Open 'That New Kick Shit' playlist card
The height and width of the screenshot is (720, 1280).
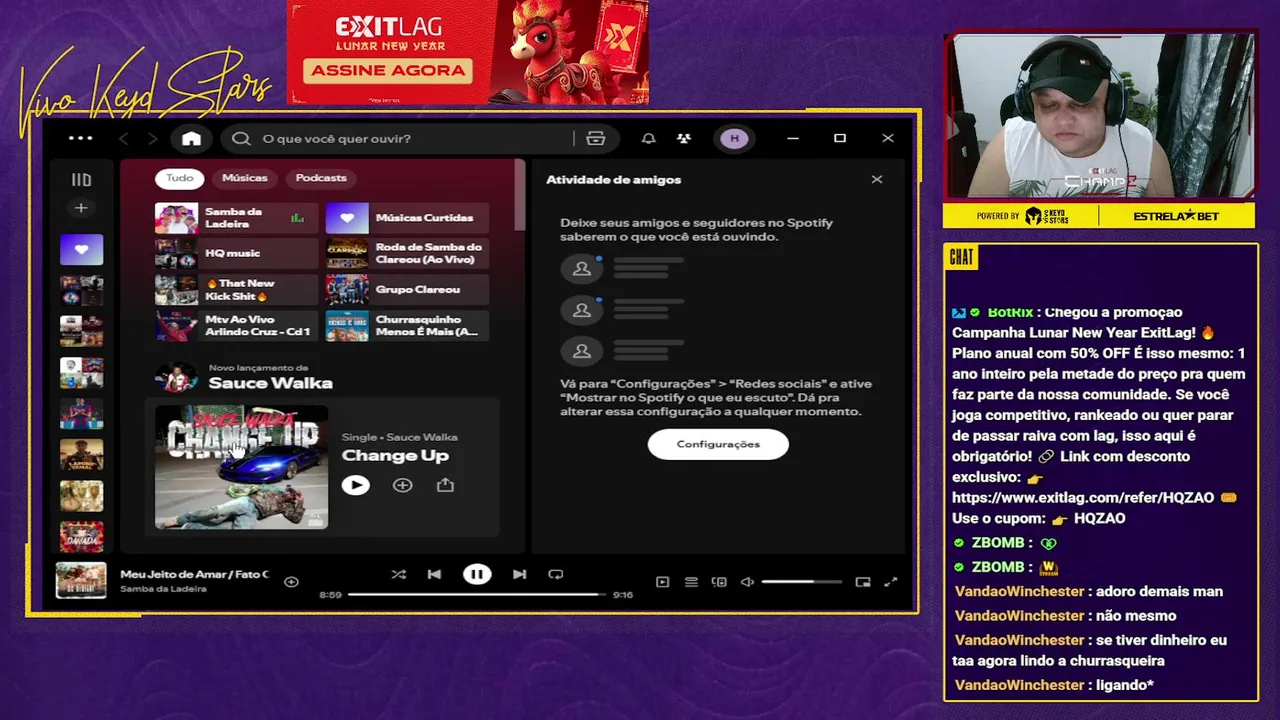click(x=236, y=290)
